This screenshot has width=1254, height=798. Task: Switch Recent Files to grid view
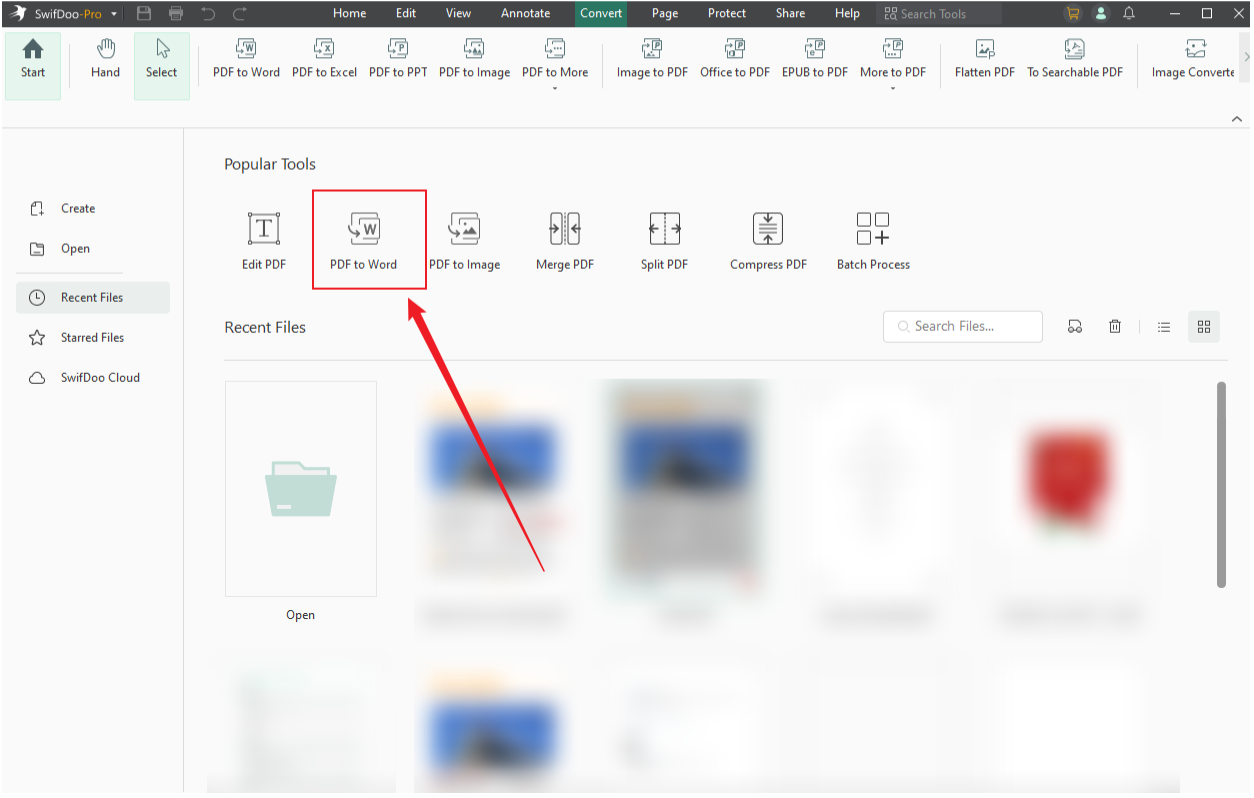(x=1203, y=326)
